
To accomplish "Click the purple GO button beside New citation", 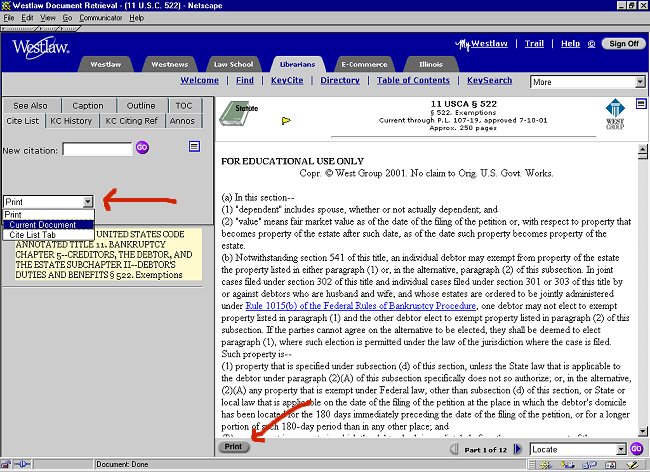I will tap(142, 147).
